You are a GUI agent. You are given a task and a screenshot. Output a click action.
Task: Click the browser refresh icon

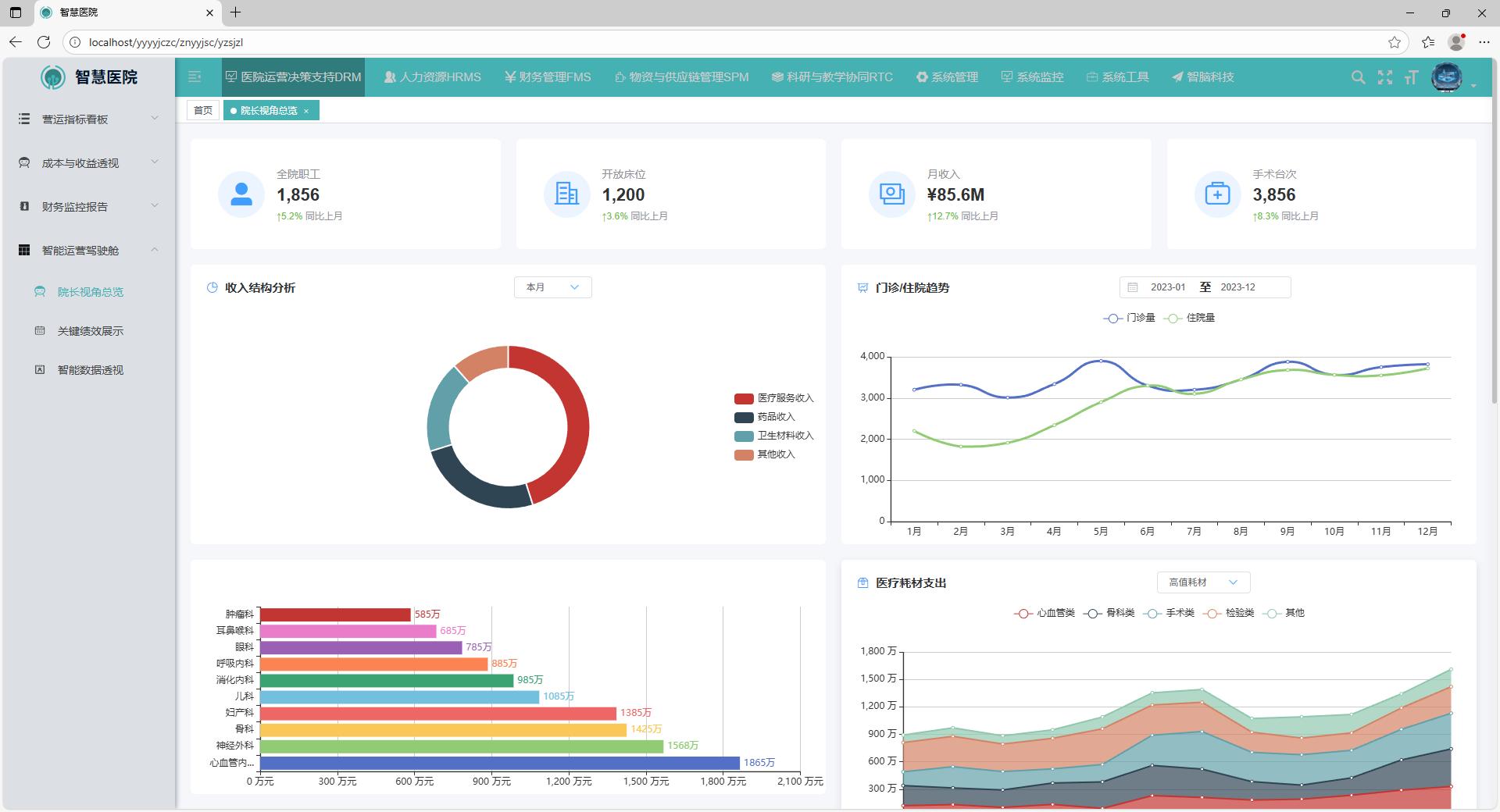[44, 42]
